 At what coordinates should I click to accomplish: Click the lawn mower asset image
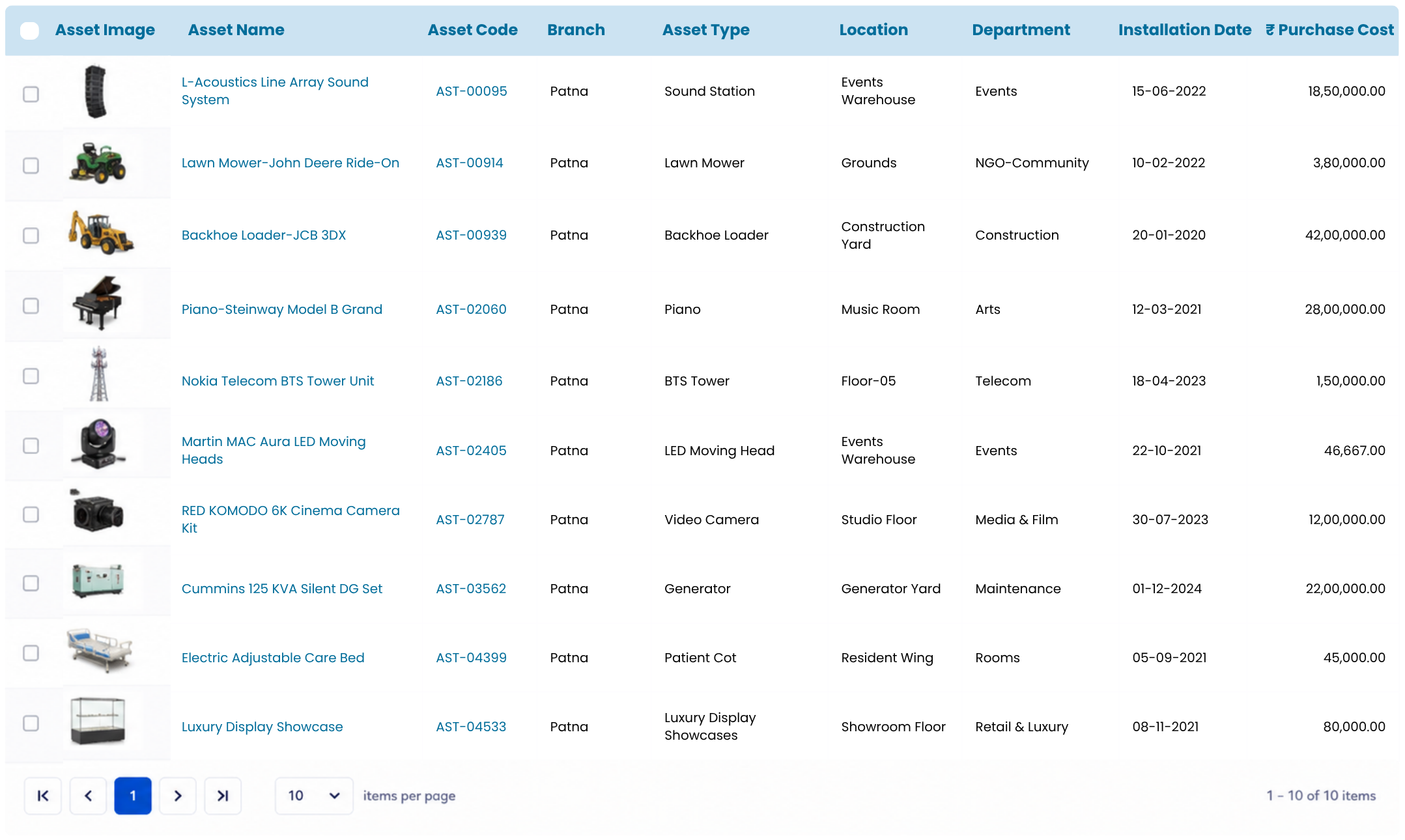click(98, 162)
